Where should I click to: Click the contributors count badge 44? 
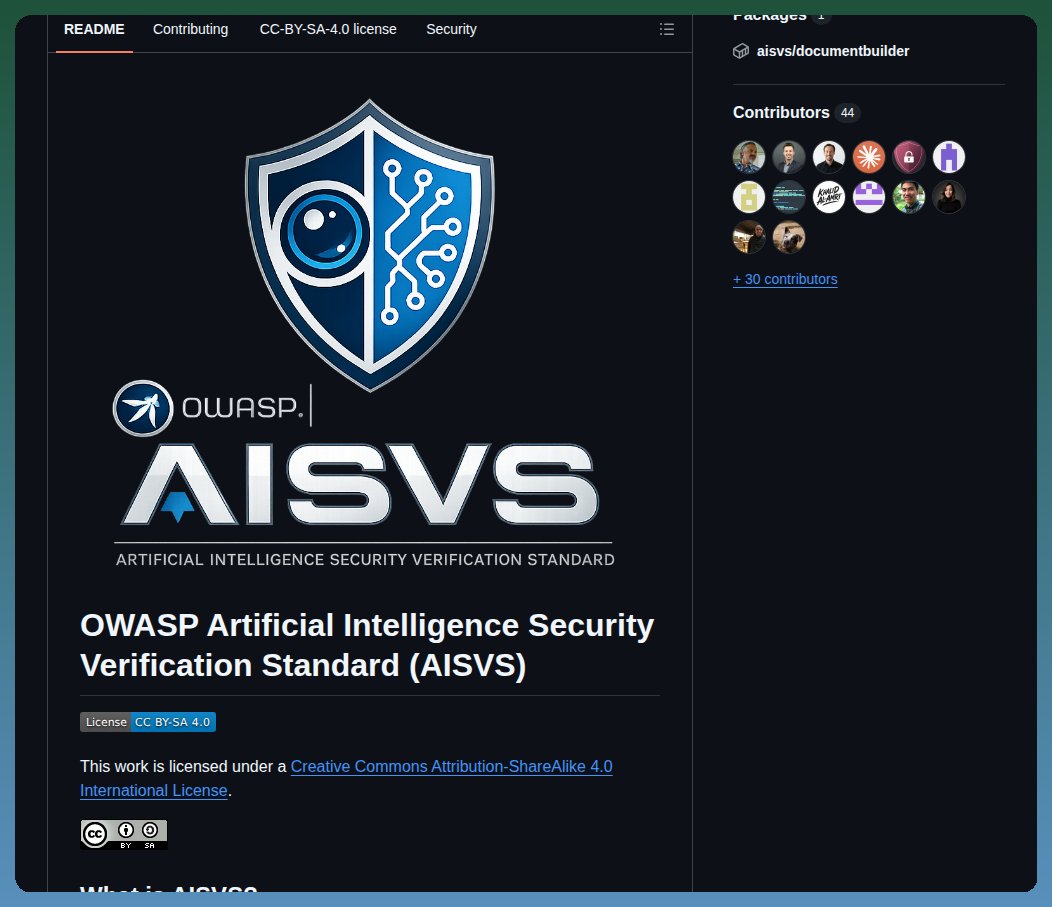click(x=847, y=113)
